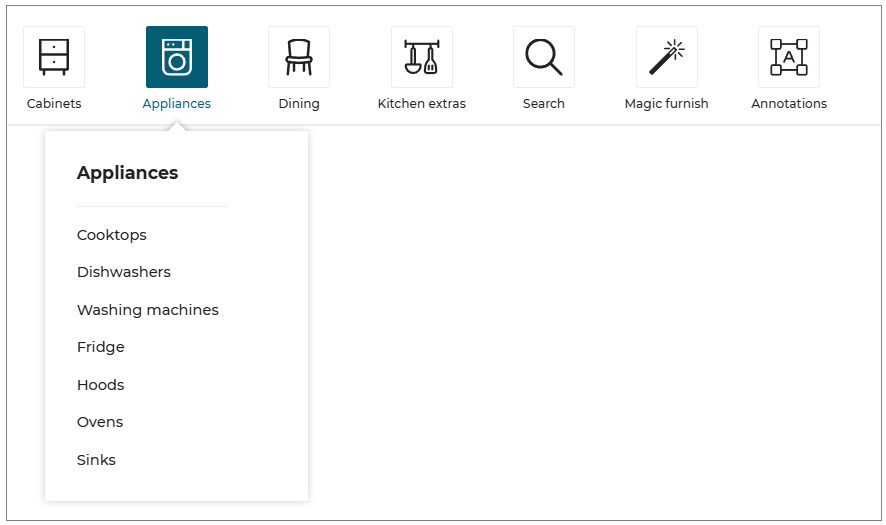Click the Kitchen extras text label

(421, 104)
